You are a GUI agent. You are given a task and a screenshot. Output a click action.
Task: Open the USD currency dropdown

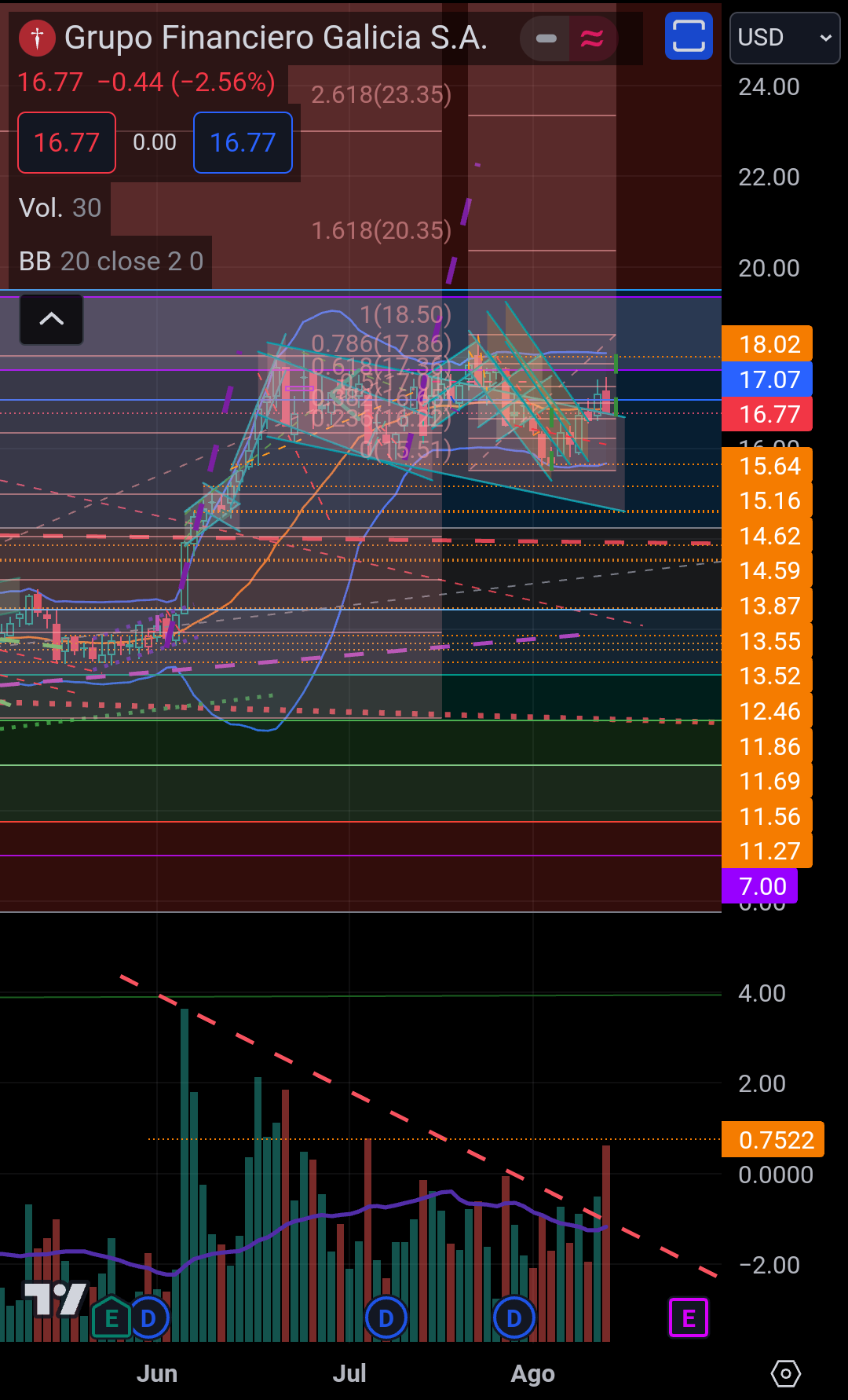pos(784,38)
